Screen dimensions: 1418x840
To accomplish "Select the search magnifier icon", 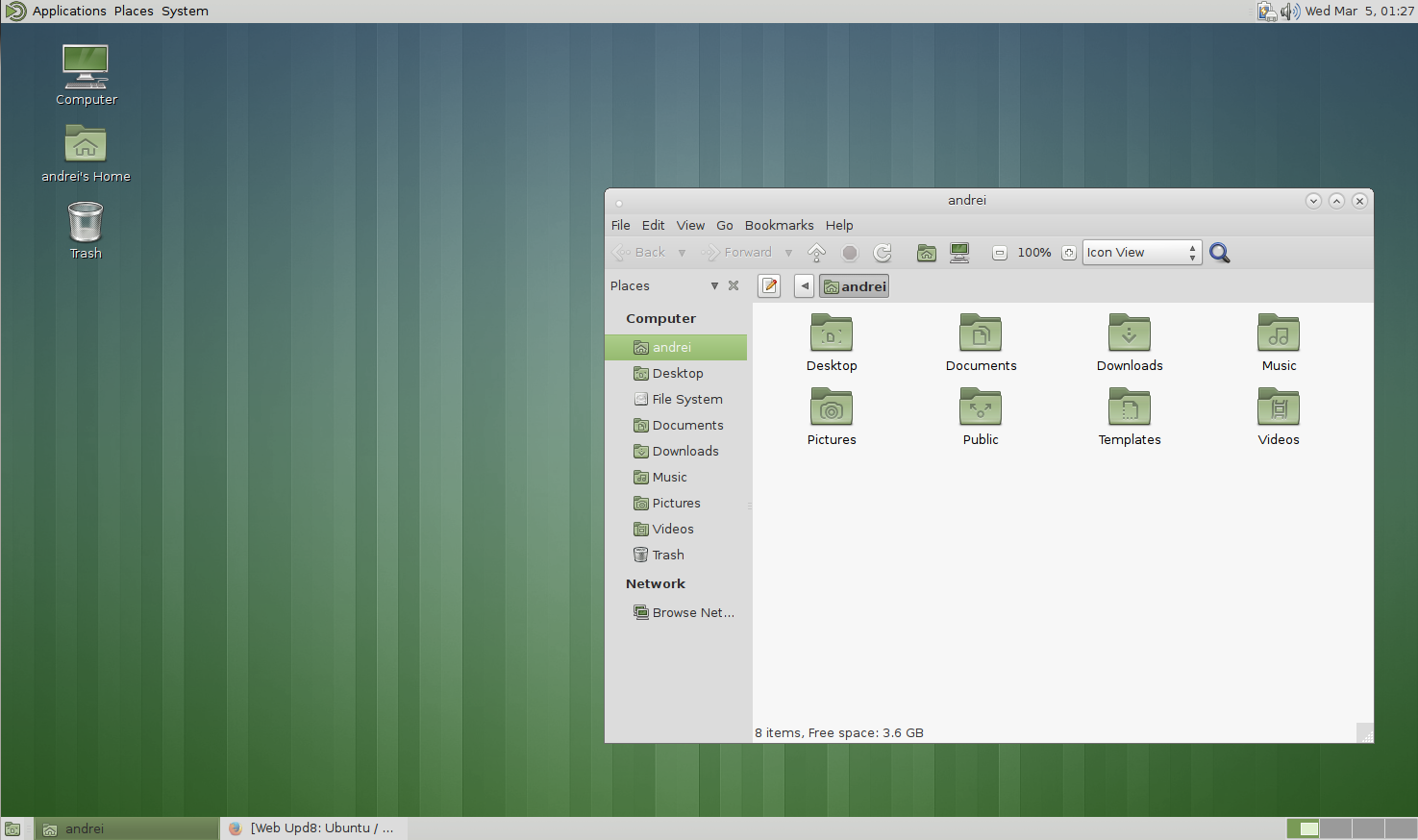I will [x=1219, y=252].
